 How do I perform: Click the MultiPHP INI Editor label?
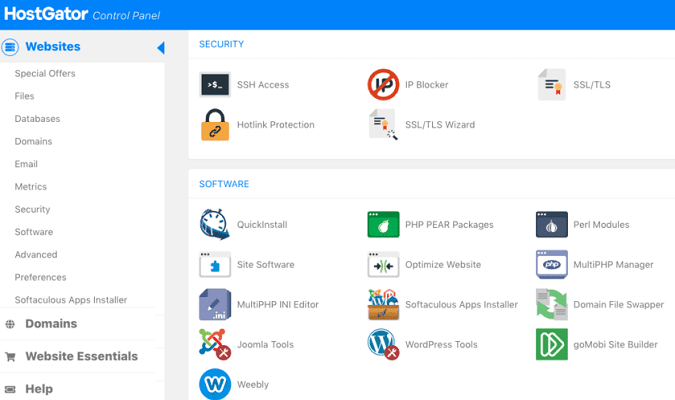(278, 305)
